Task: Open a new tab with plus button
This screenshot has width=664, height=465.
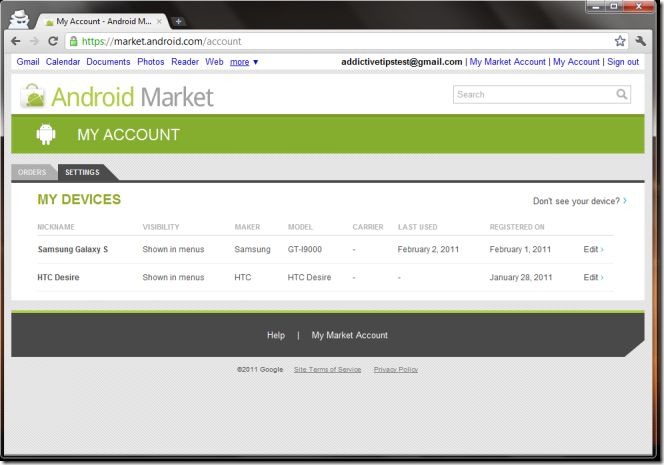Action: click(178, 21)
